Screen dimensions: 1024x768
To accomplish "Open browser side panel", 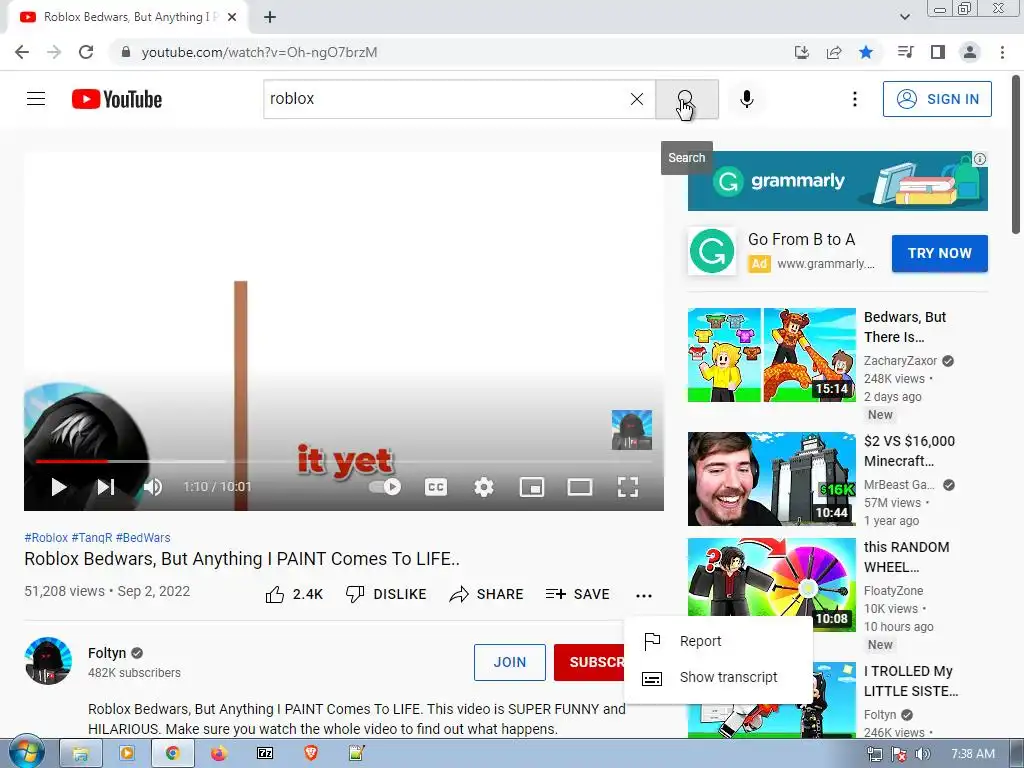I will [938, 52].
